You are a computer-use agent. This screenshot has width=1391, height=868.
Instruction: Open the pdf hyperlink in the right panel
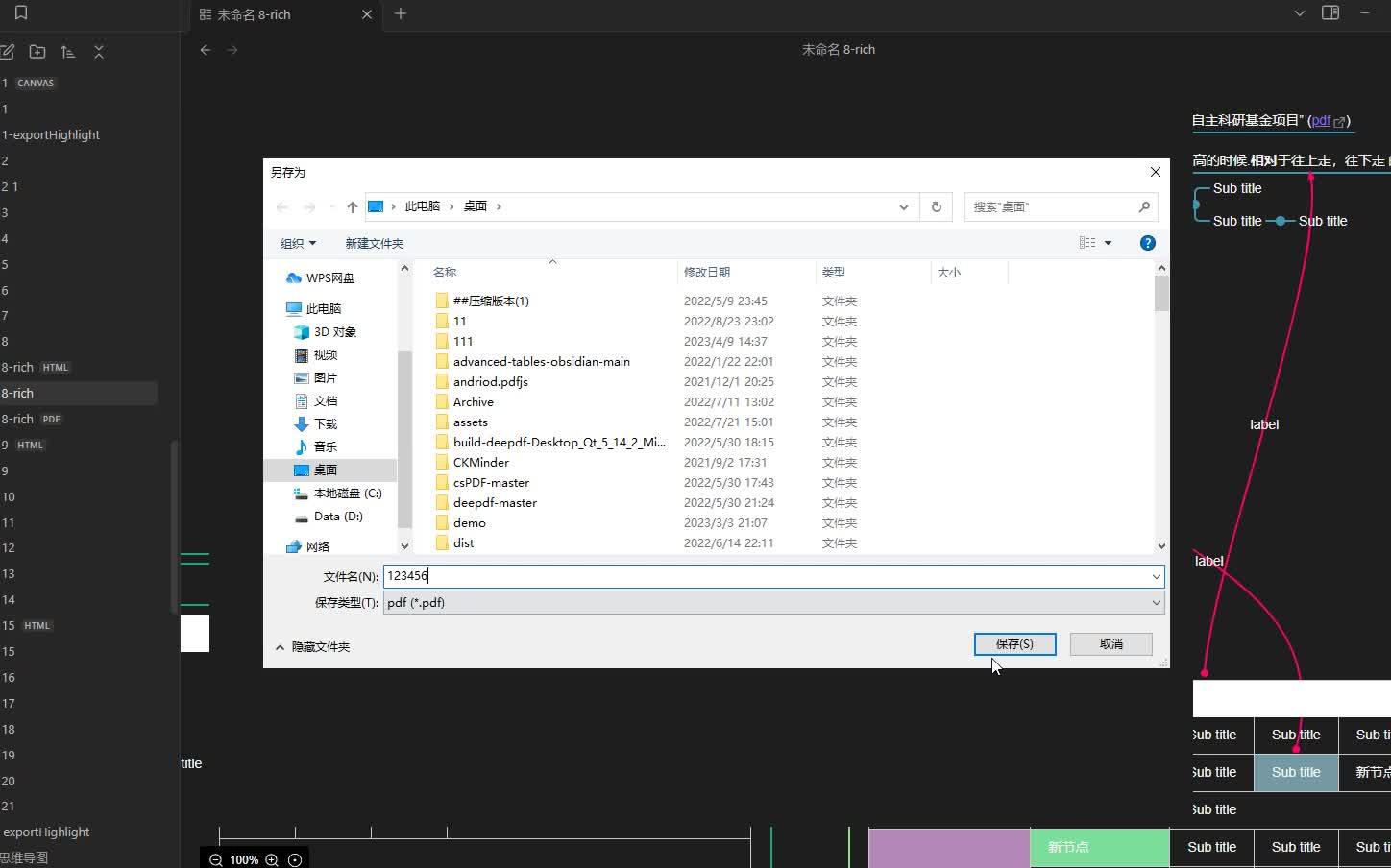coord(1321,121)
